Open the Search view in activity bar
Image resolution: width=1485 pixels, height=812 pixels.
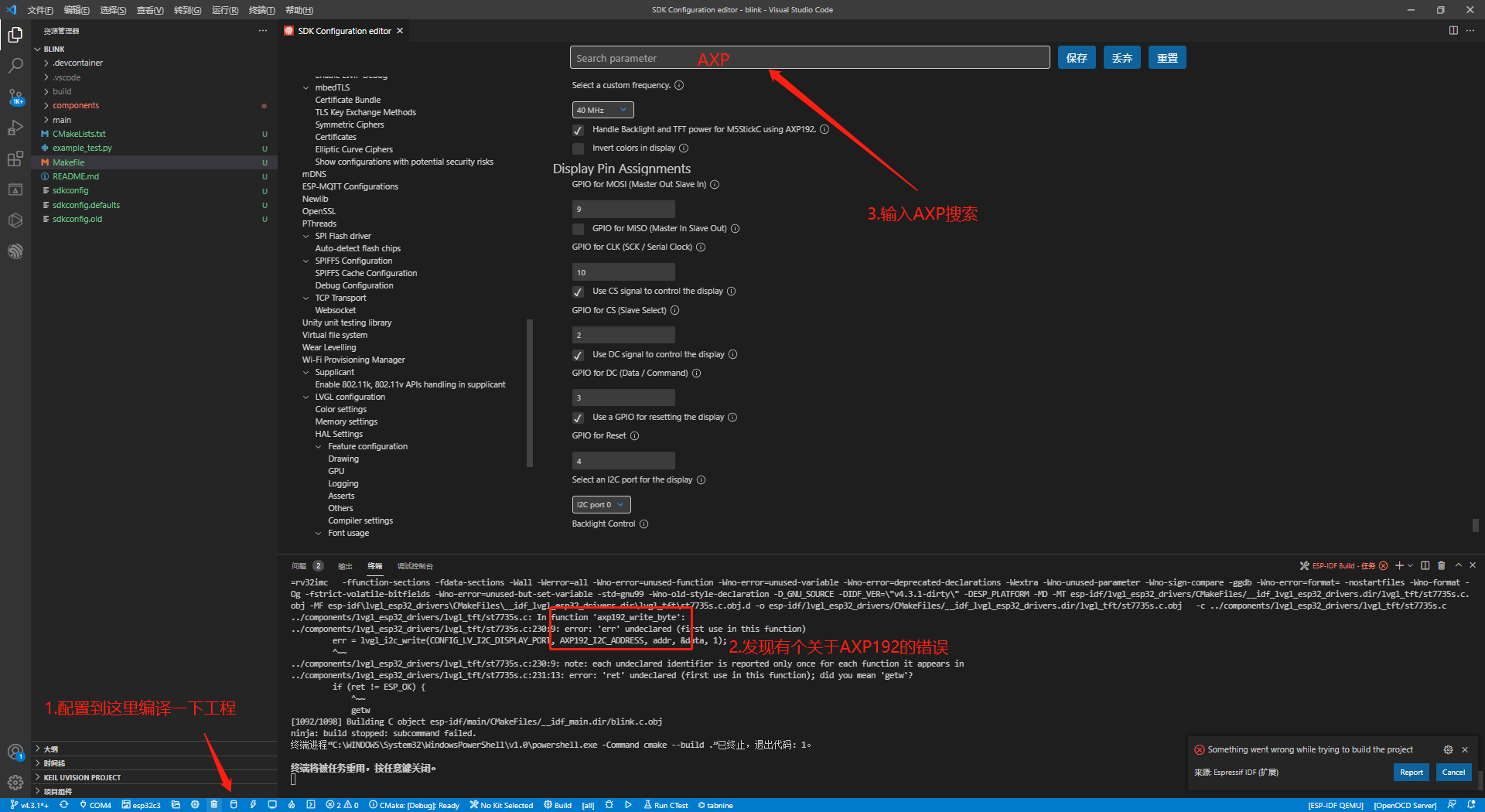click(x=15, y=66)
